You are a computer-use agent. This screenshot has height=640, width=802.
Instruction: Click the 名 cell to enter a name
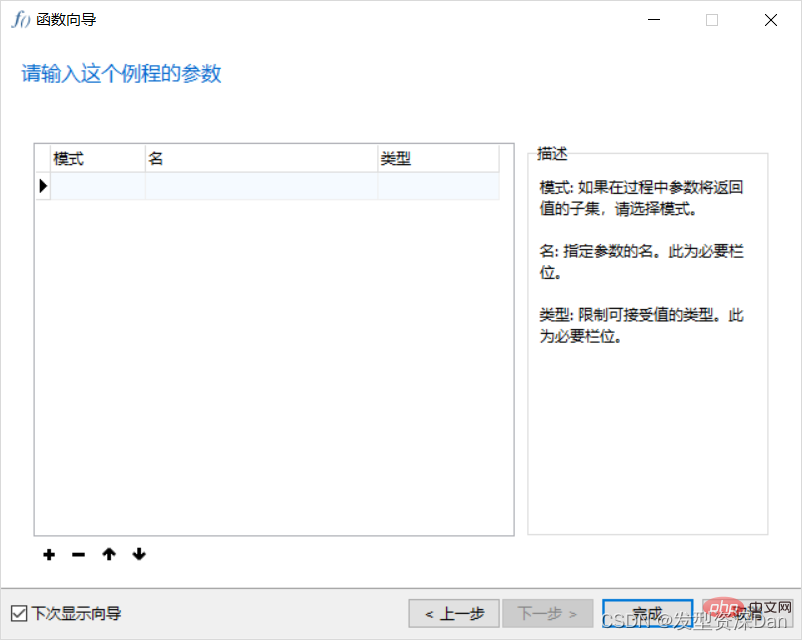point(260,185)
